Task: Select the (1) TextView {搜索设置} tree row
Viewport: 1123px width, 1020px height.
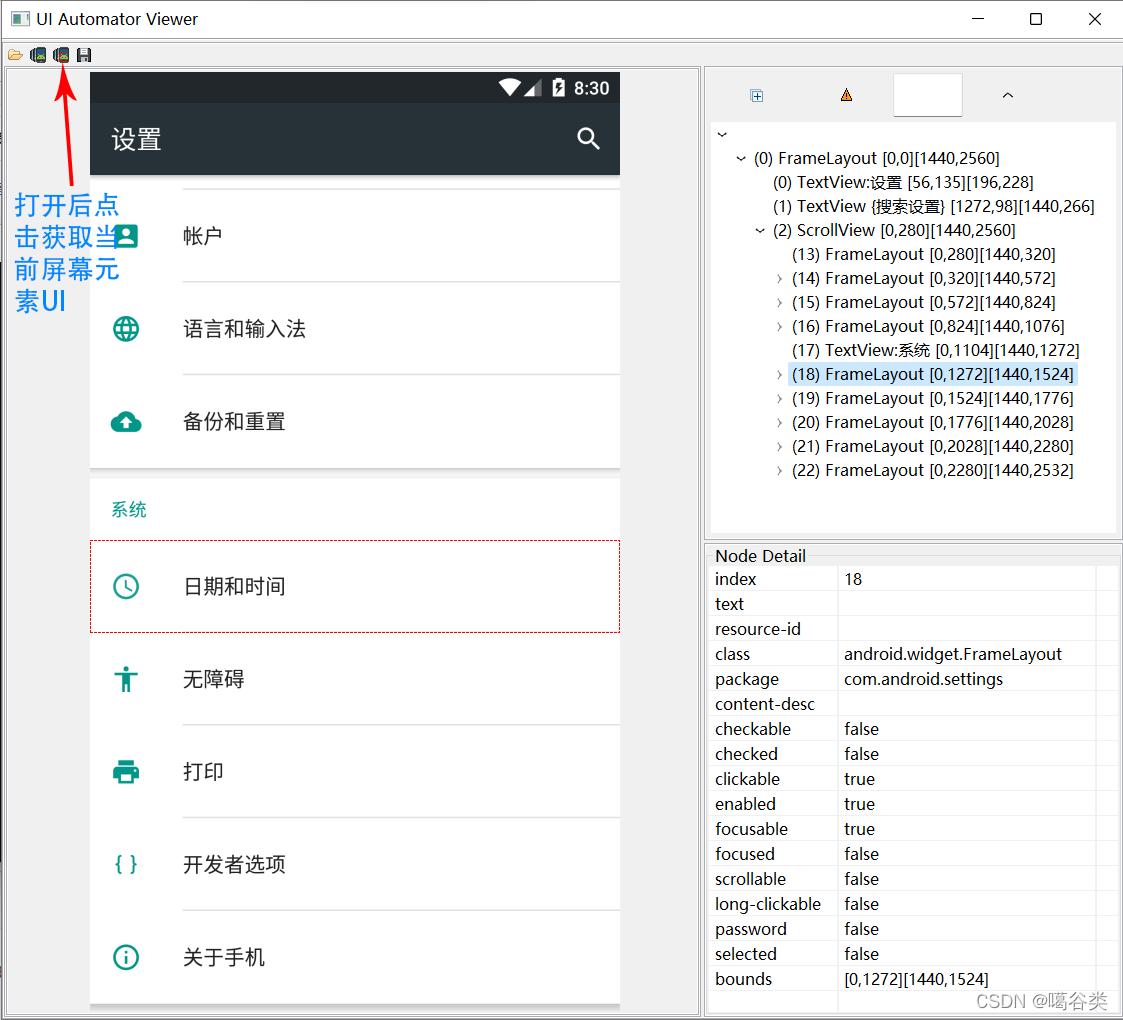Action: (933, 206)
